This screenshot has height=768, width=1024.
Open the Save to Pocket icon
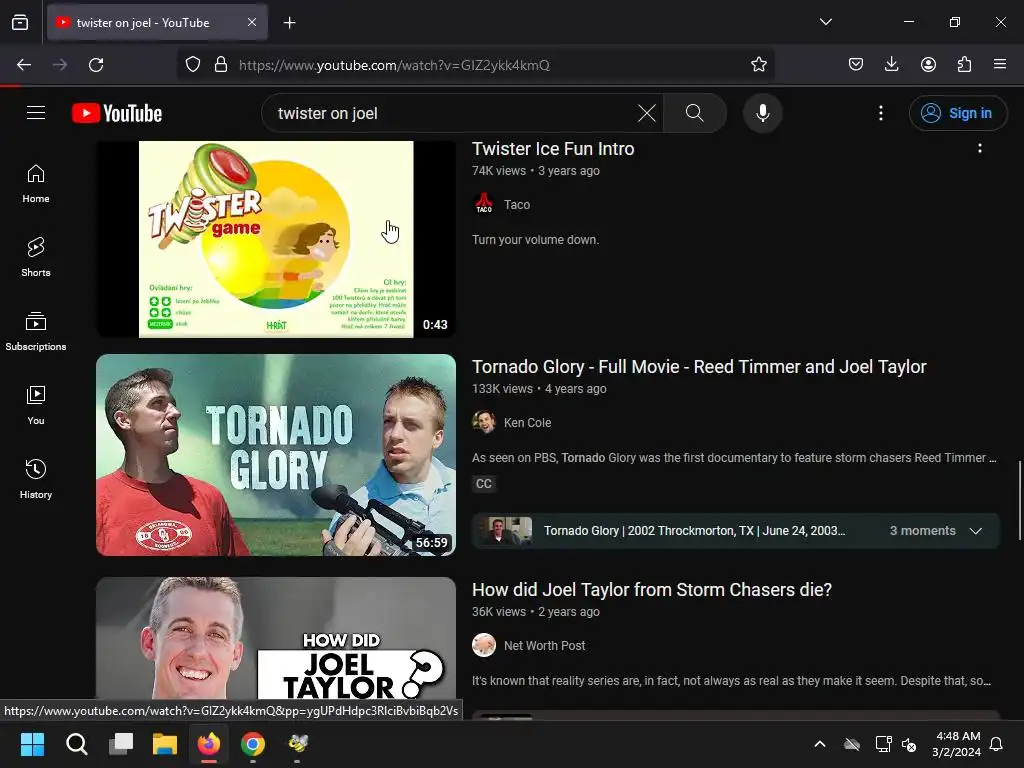[856, 65]
